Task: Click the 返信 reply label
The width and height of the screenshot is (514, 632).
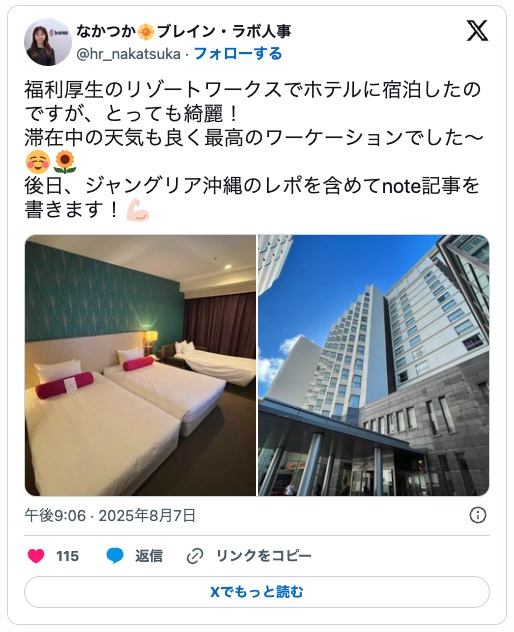Action: [149, 556]
